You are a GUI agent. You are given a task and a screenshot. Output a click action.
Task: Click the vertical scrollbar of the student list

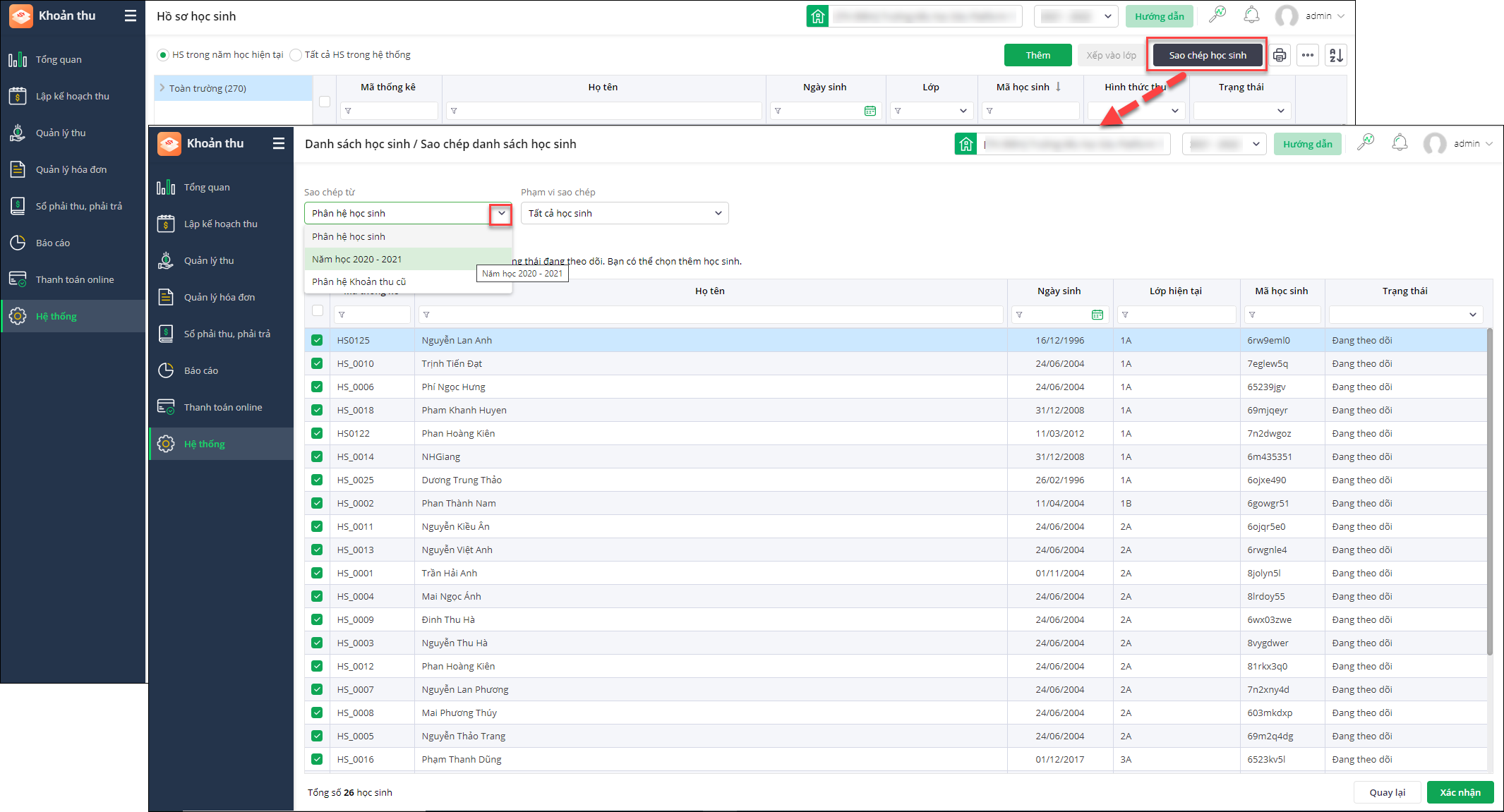click(1489, 494)
